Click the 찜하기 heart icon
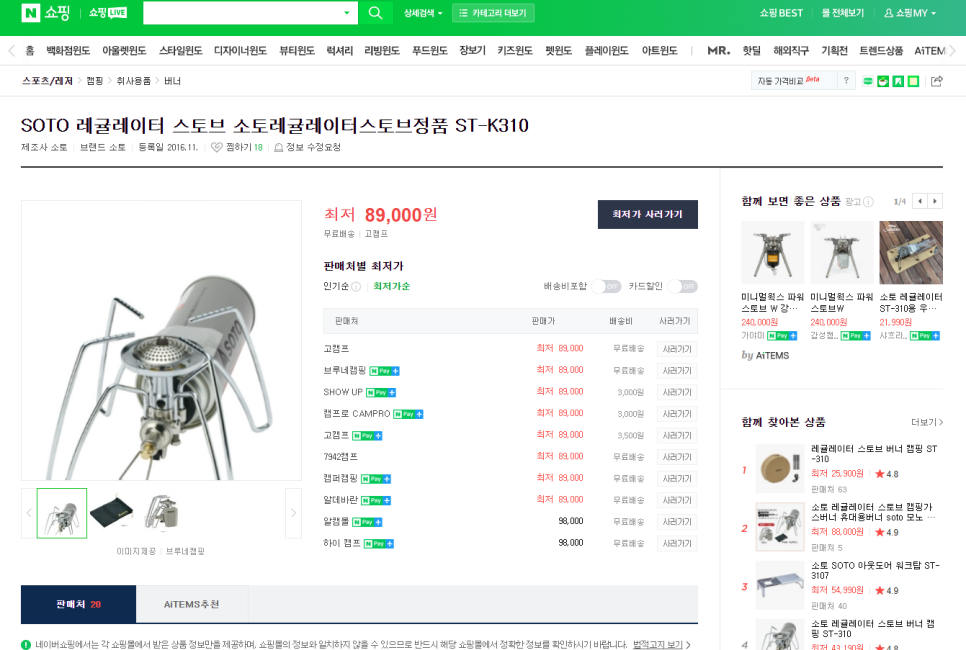This screenshot has width=966, height=650. point(216,147)
